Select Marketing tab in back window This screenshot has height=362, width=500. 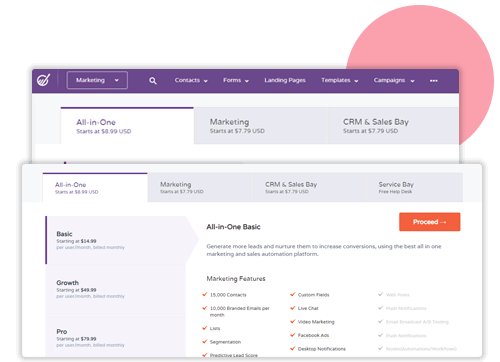(x=261, y=126)
